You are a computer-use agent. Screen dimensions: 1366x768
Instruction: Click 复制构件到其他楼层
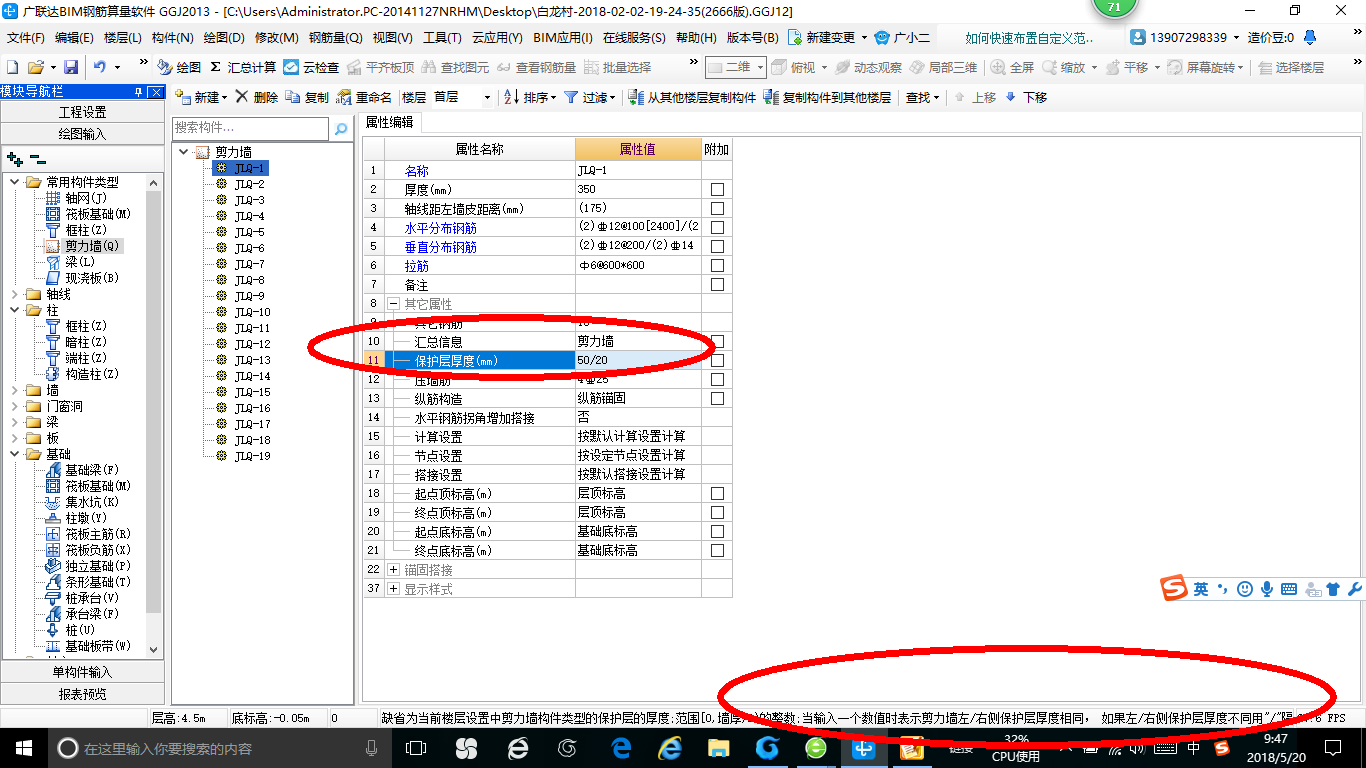coord(827,97)
